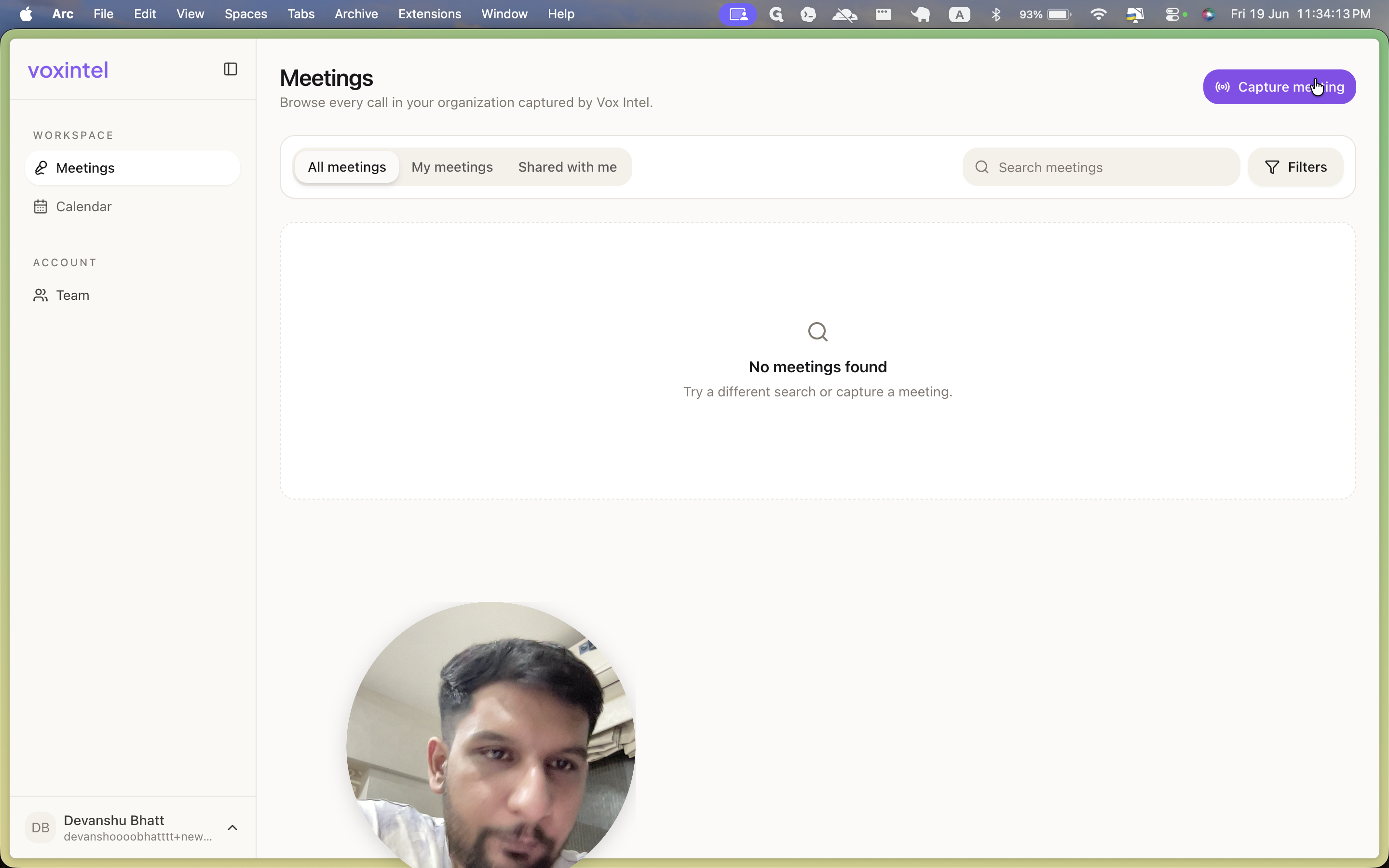
Task: Select the All meetings tab
Action: click(x=347, y=167)
